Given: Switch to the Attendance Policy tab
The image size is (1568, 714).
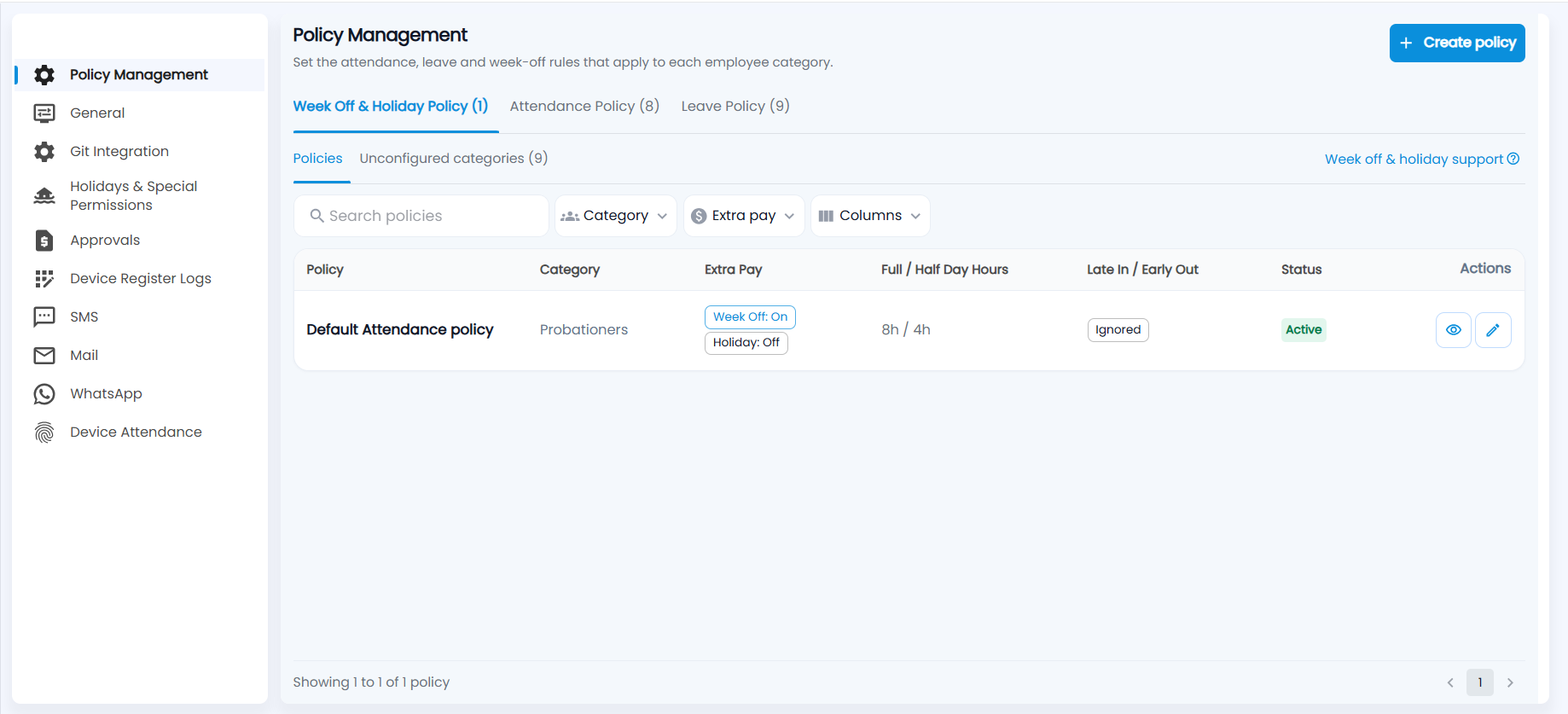Looking at the screenshot, I should [584, 107].
